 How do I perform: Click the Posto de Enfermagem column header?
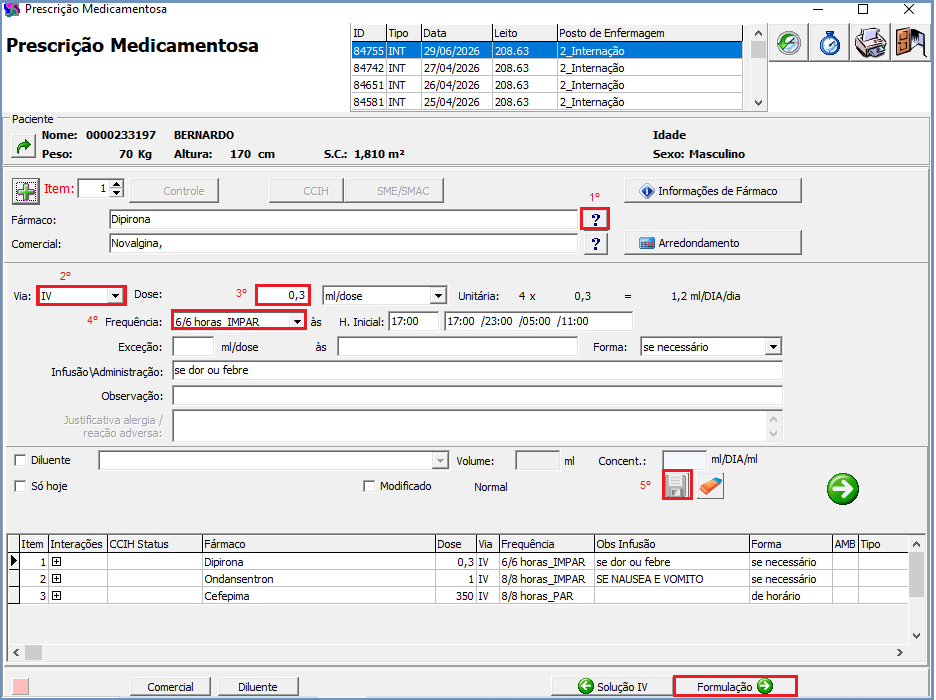649,33
